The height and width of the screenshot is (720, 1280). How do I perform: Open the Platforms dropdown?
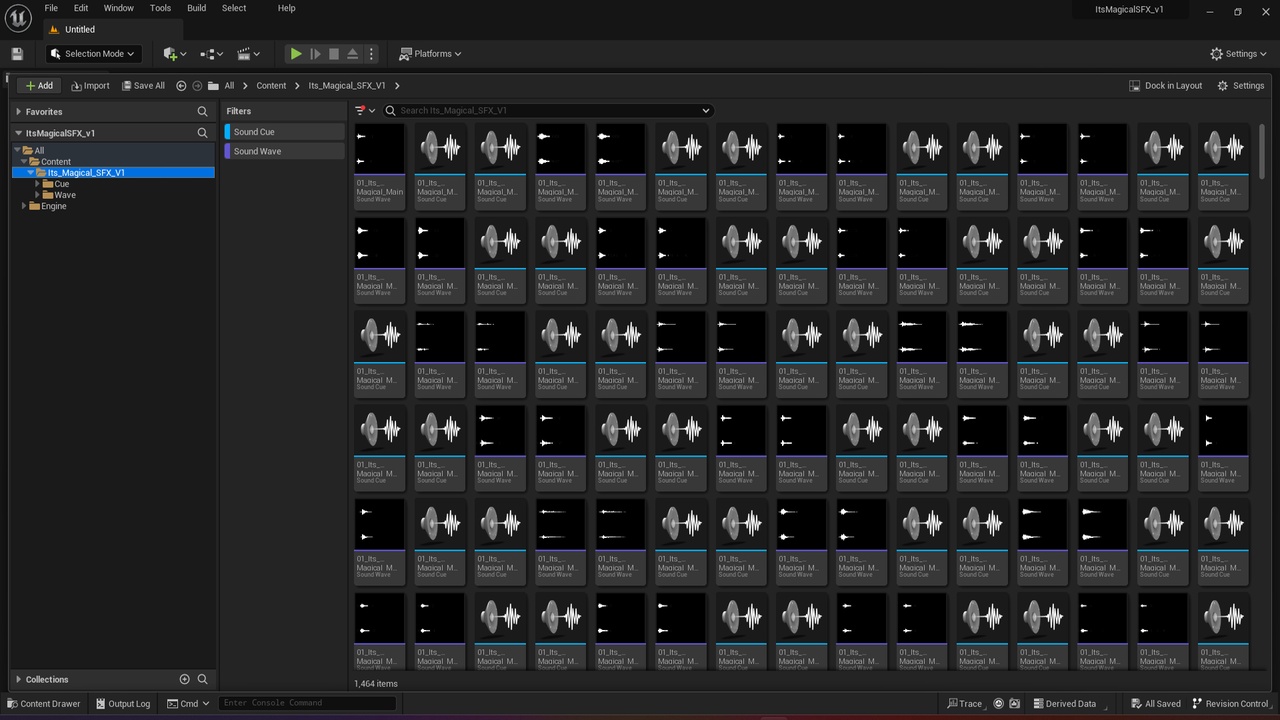coord(430,54)
